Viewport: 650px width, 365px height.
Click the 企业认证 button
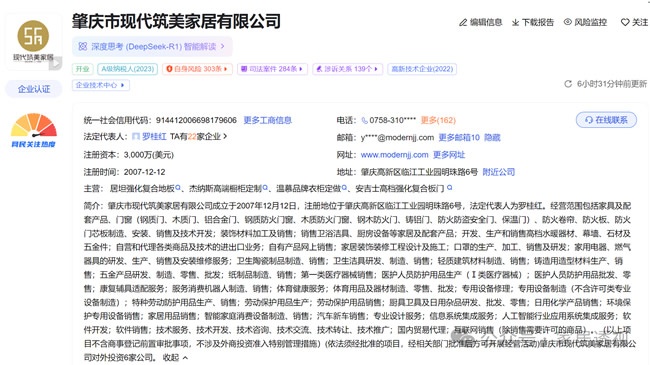click(34, 89)
